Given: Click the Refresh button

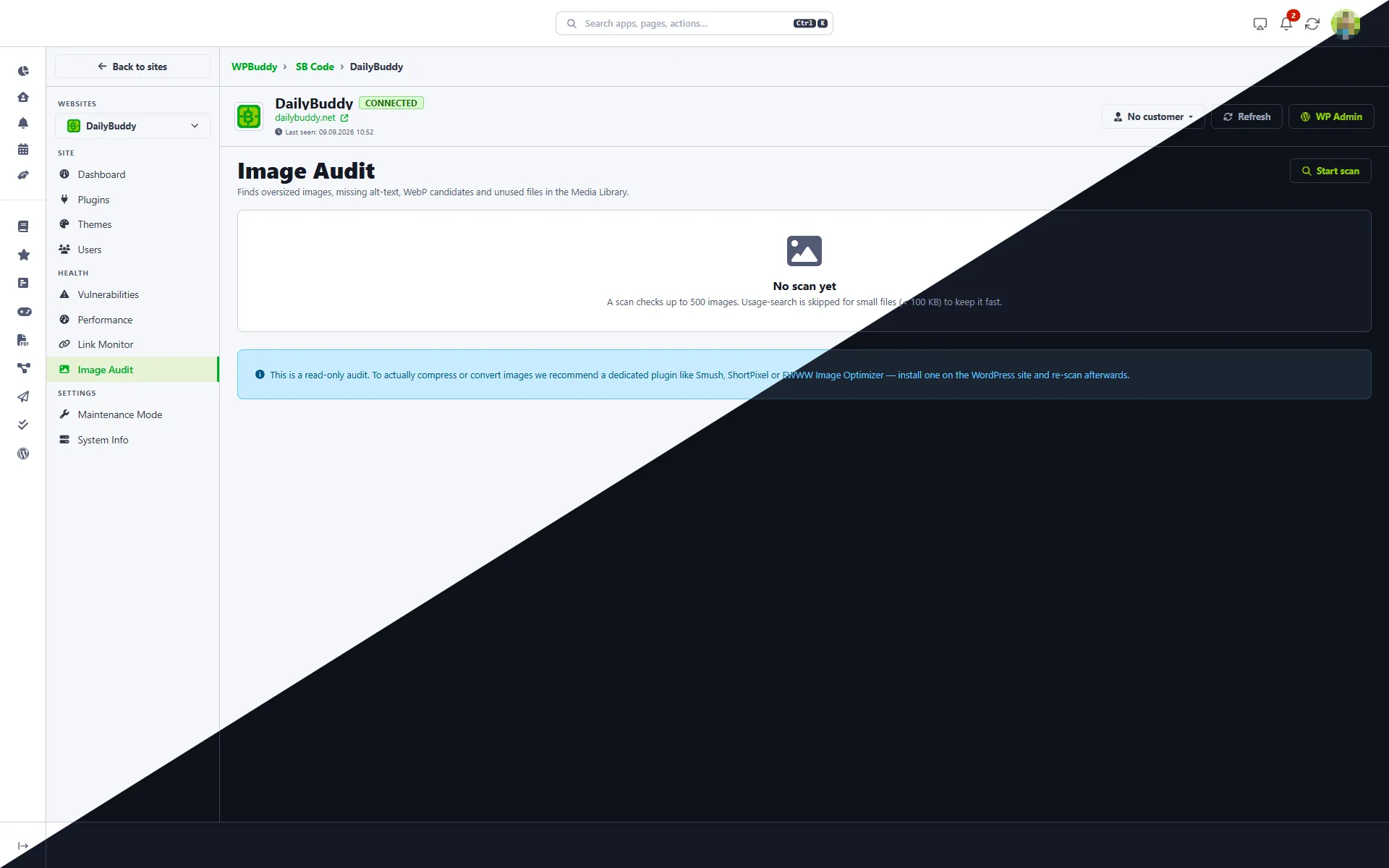Looking at the screenshot, I should click(x=1246, y=116).
